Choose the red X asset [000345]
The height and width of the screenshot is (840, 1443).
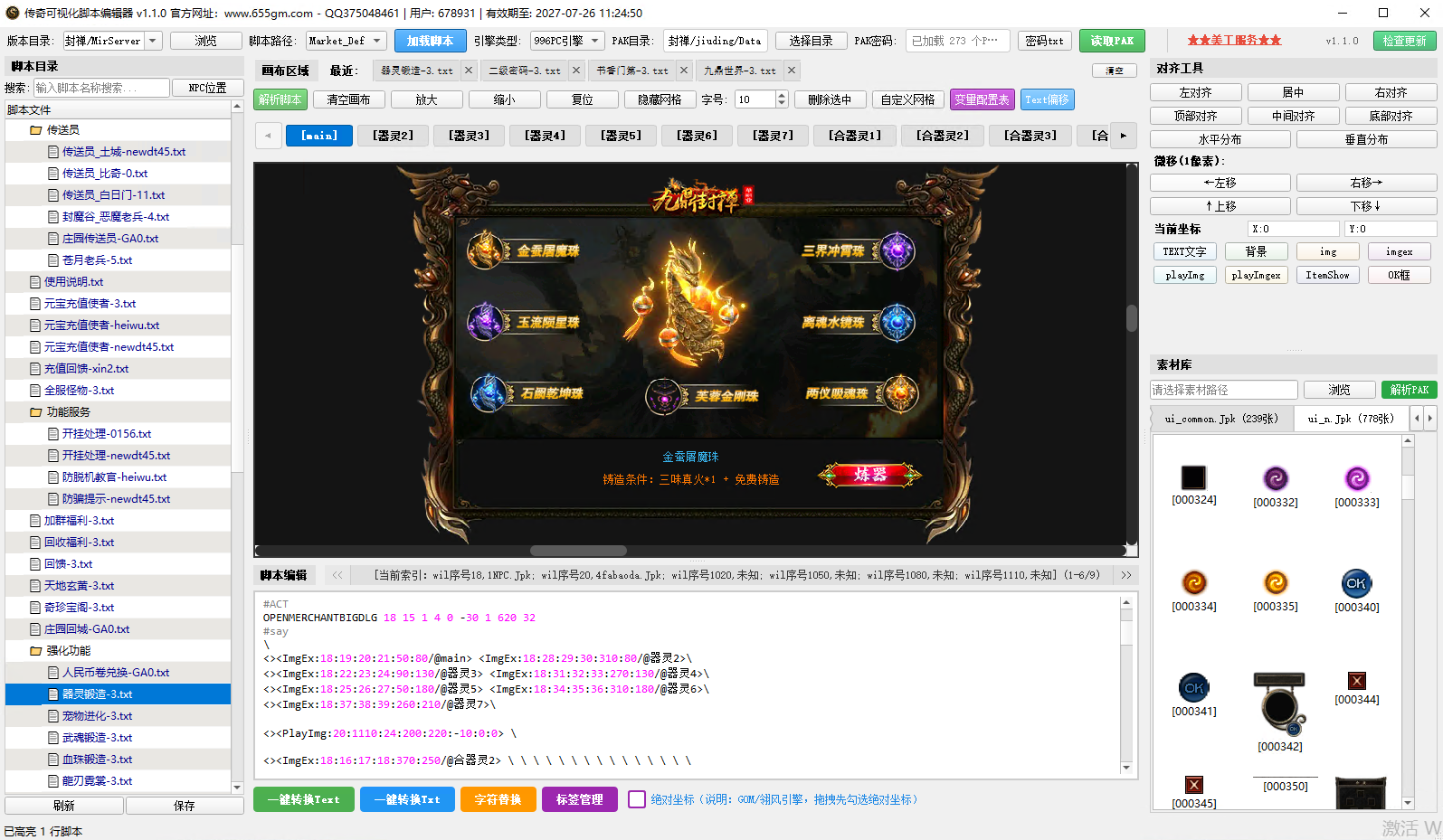point(1194,785)
